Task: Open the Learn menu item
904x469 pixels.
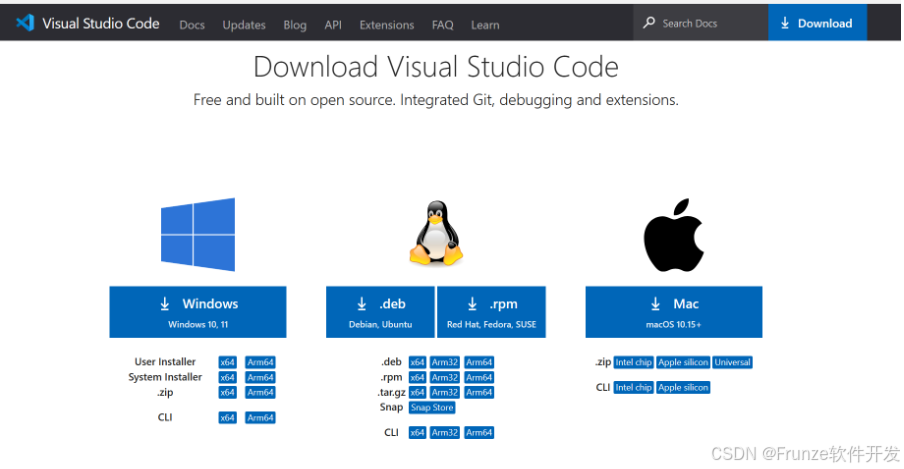Action: 485,25
